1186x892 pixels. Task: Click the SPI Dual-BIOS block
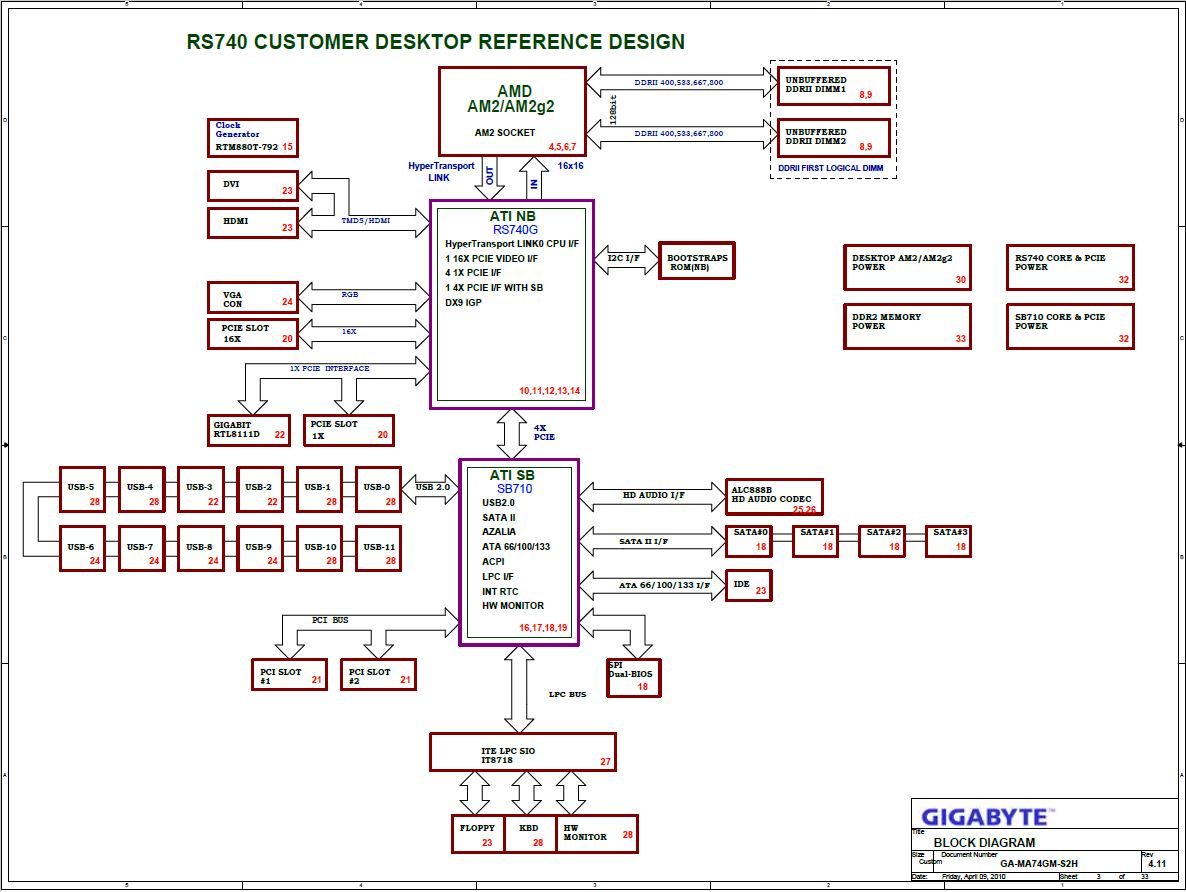(x=634, y=677)
